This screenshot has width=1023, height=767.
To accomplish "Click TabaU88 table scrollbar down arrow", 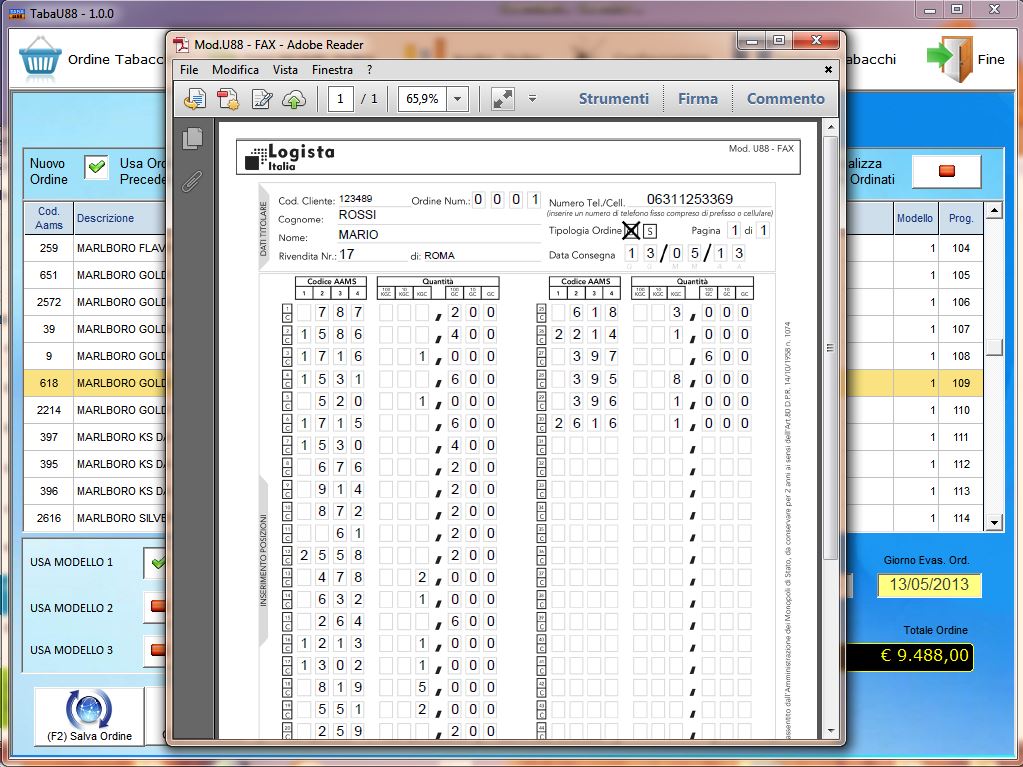I will [x=994, y=522].
